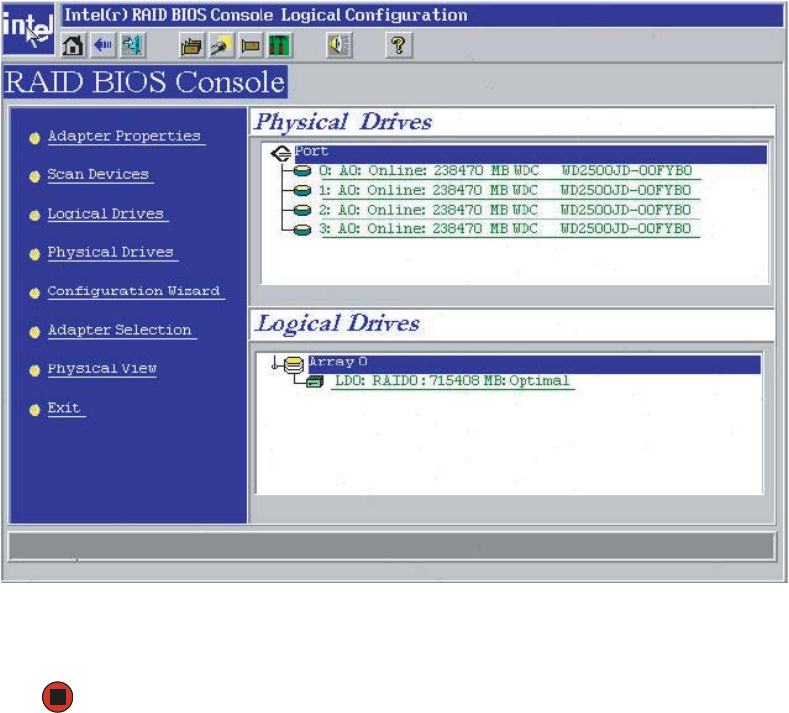This screenshot has height=713, width=789.
Task: Click the yellow bullet beside Adapter Properties
Action: [x=35, y=138]
